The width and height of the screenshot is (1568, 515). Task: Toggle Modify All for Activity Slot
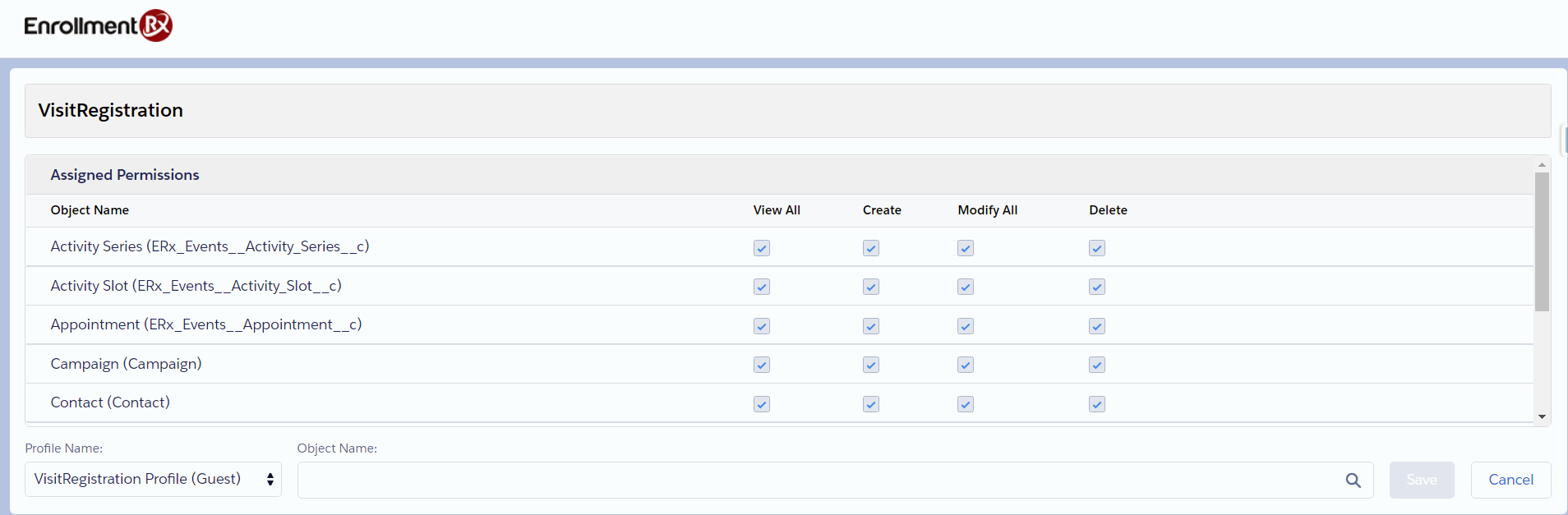[966, 287]
